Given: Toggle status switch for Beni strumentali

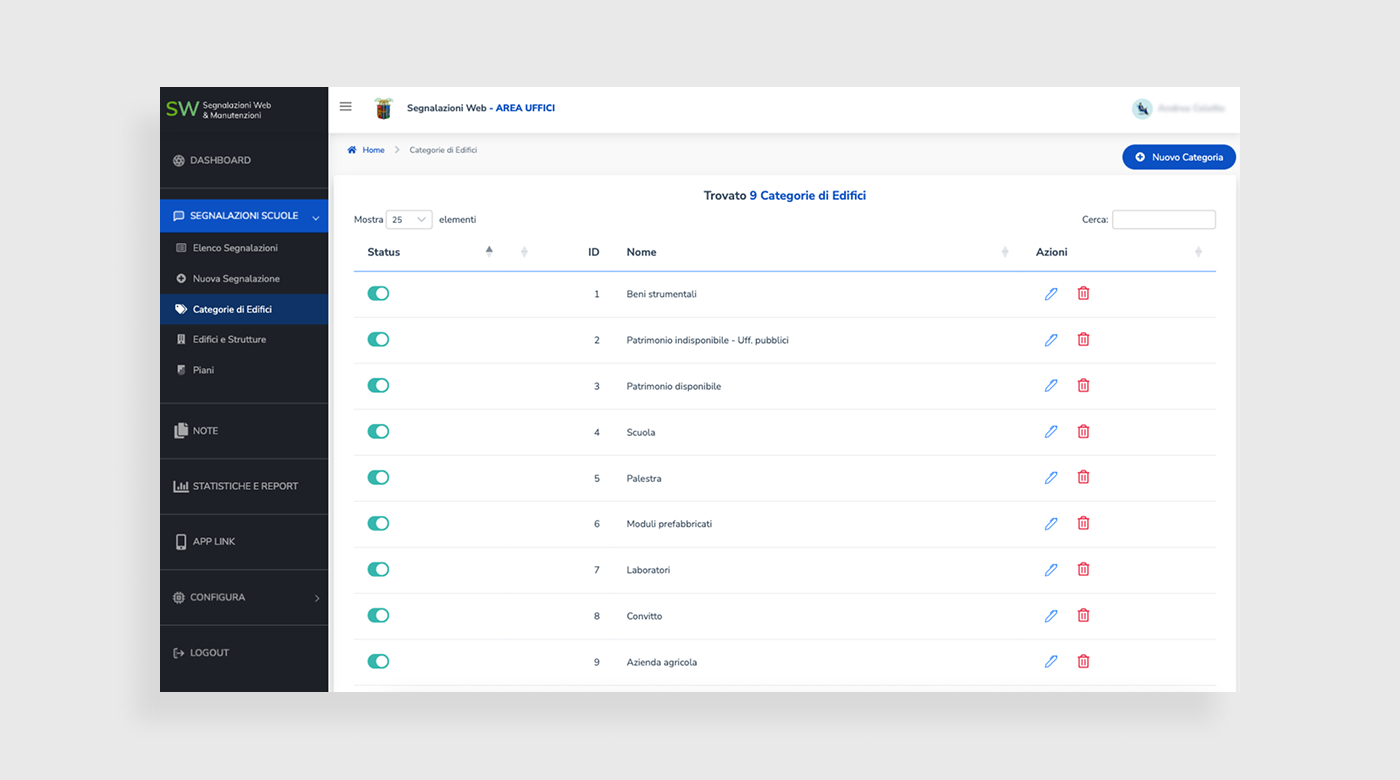Looking at the screenshot, I should 378,294.
